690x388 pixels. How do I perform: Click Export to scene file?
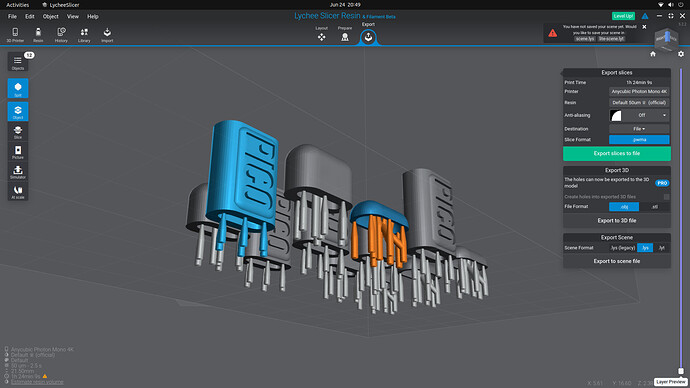point(617,261)
